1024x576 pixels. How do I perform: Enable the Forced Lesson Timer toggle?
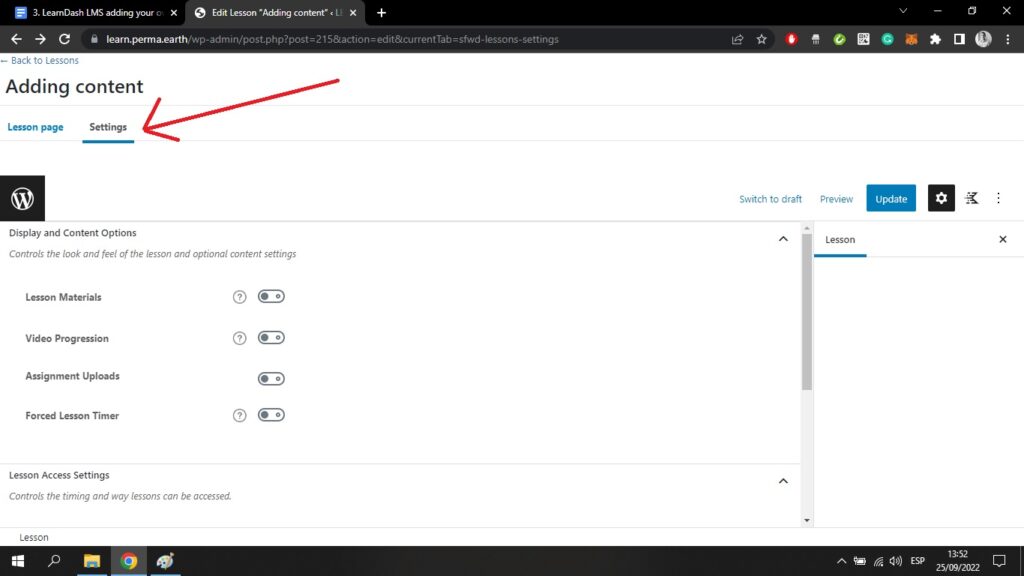(271, 415)
